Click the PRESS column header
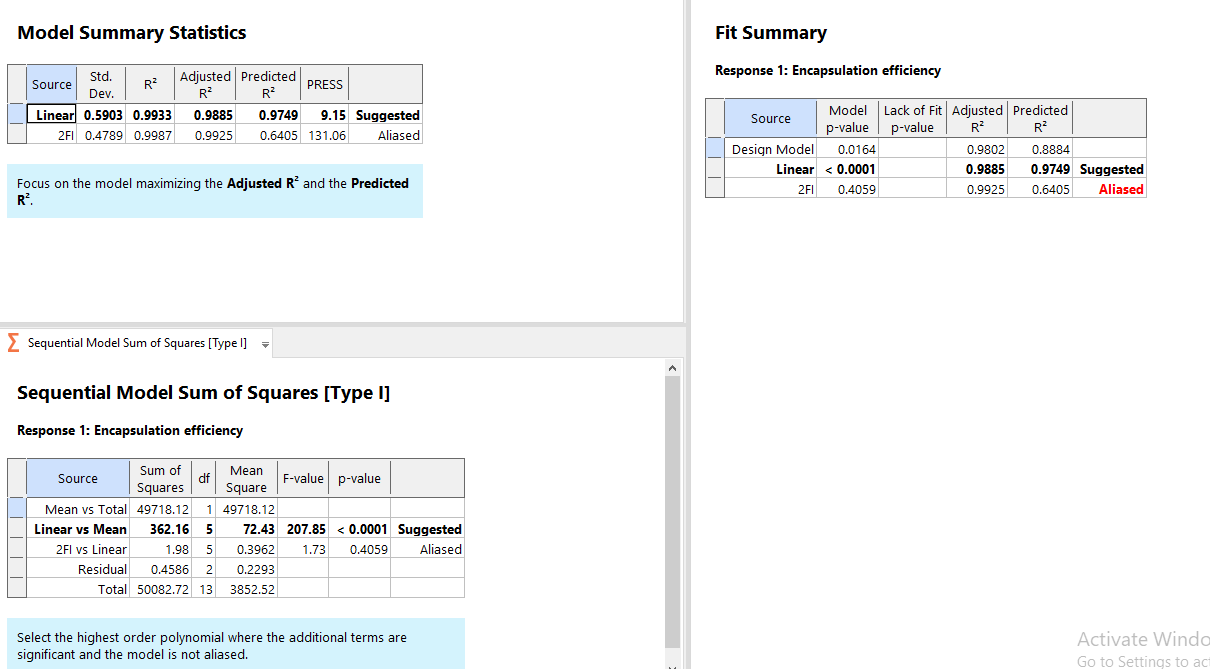Image resolution: width=1210 pixels, height=669 pixels. pos(324,84)
